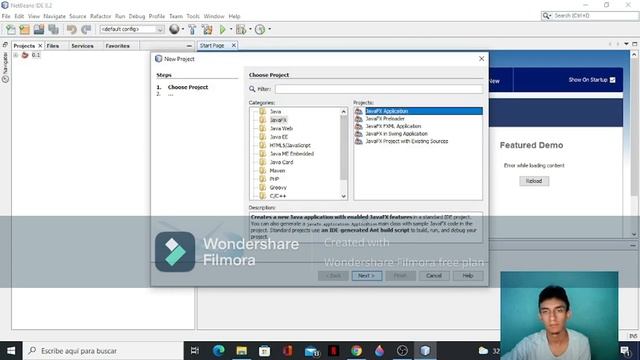The width and height of the screenshot is (640, 360).
Task: Toggle the Show On Startup checkbox
Action: 612,80
